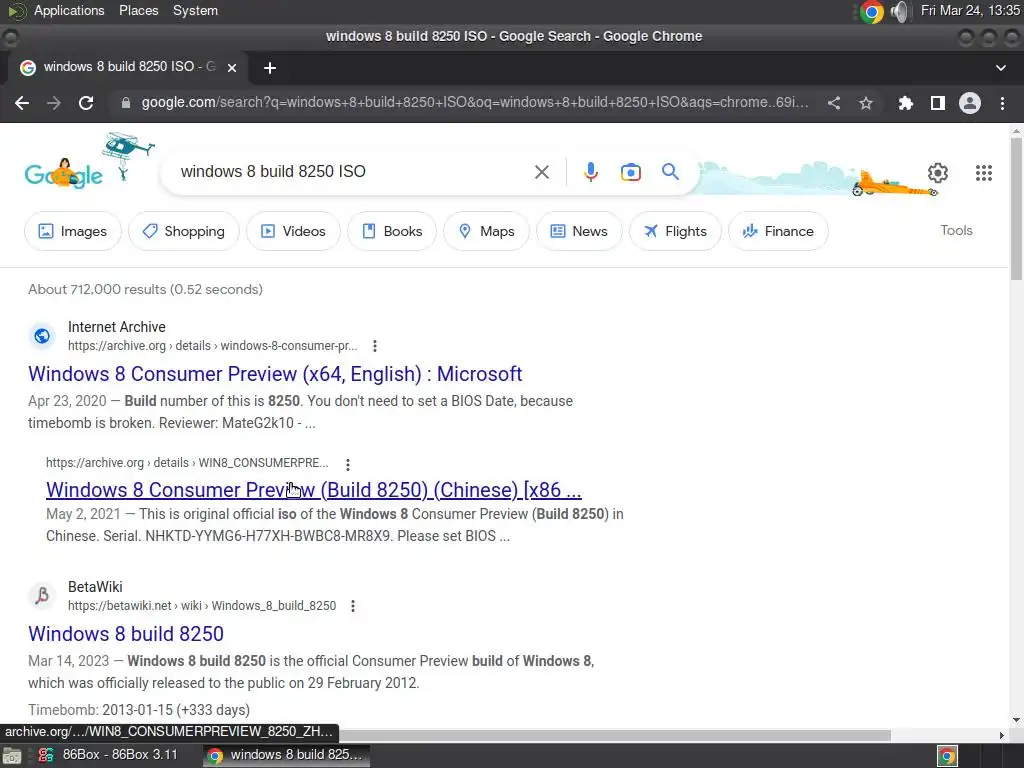Open the search Tools options
Screen dimensions: 1024x768
pos(956,231)
